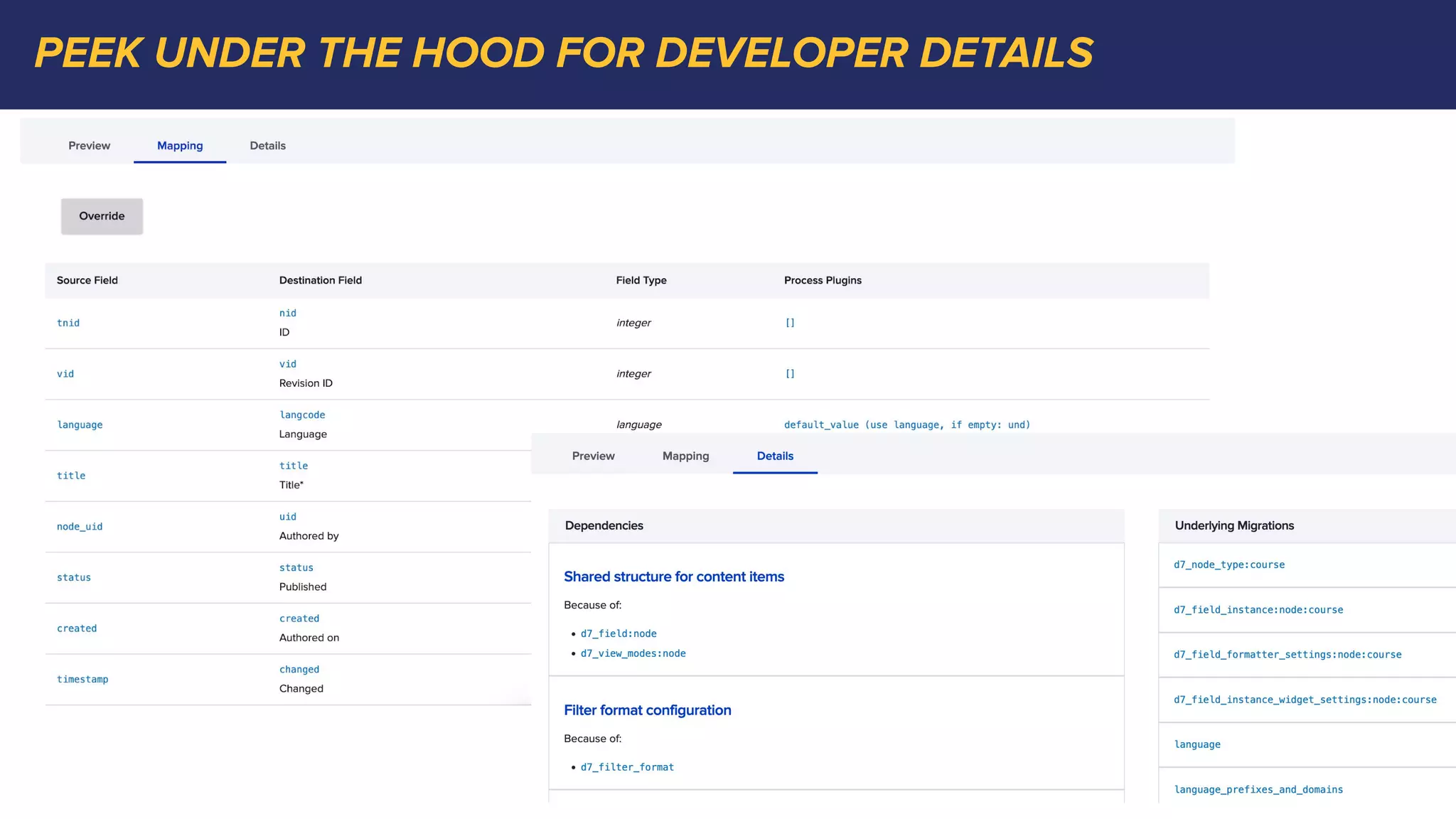Select the Mapping tab in the upper panel
This screenshot has height=819, width=1456.
click(180, 146)
